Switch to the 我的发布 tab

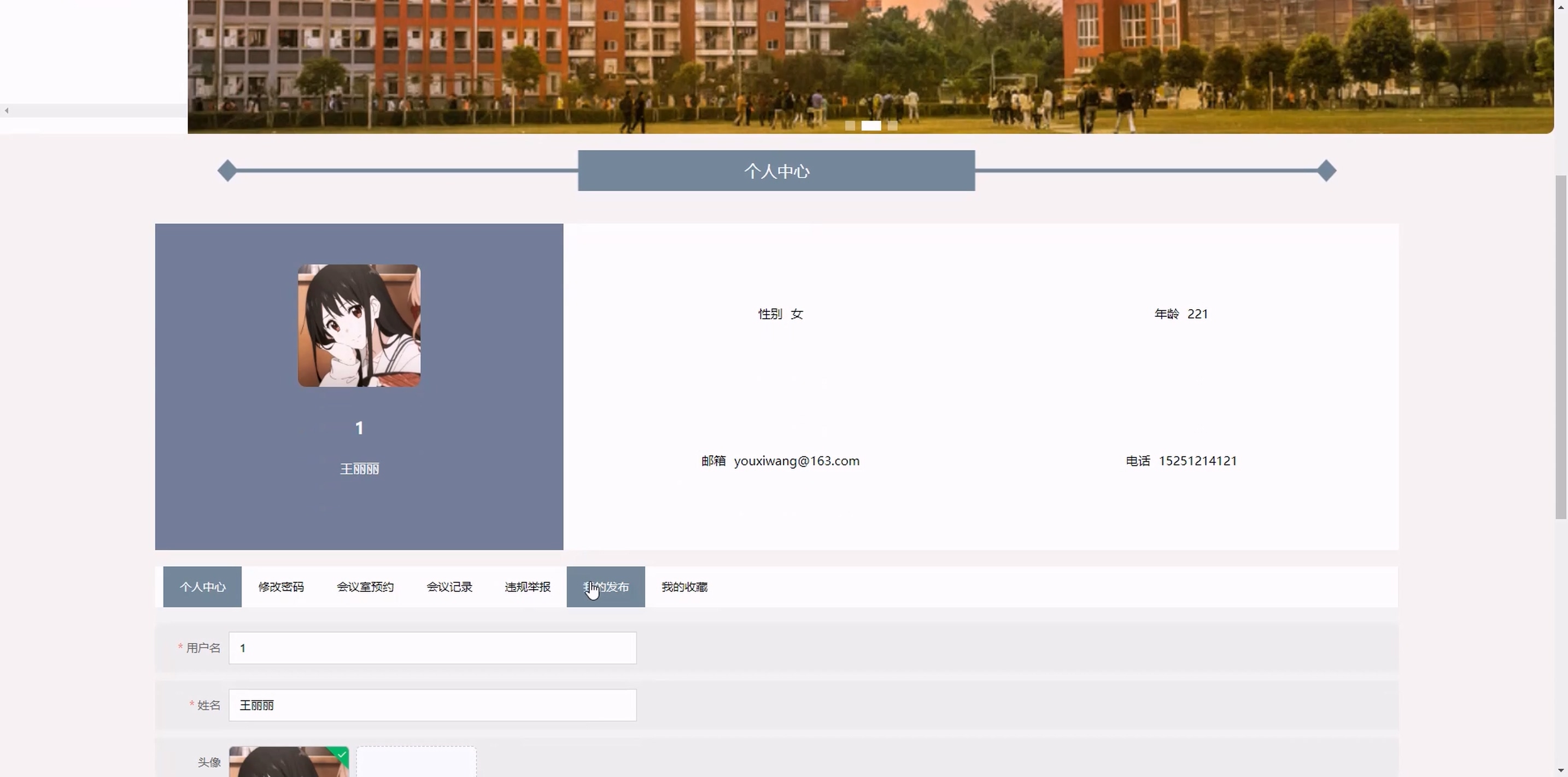click(606, 586)
